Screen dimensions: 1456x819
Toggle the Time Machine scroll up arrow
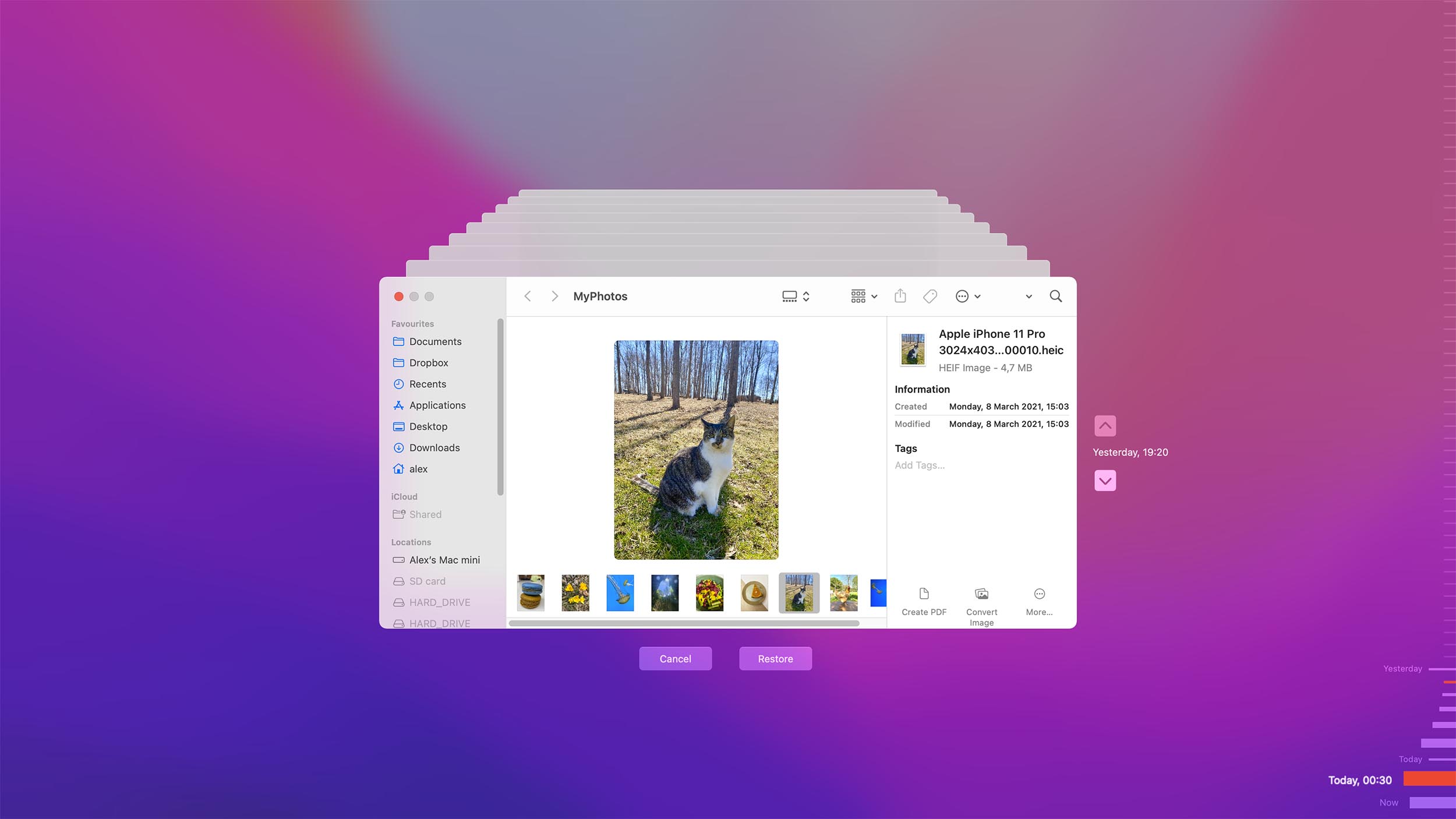click(1104, 425)
